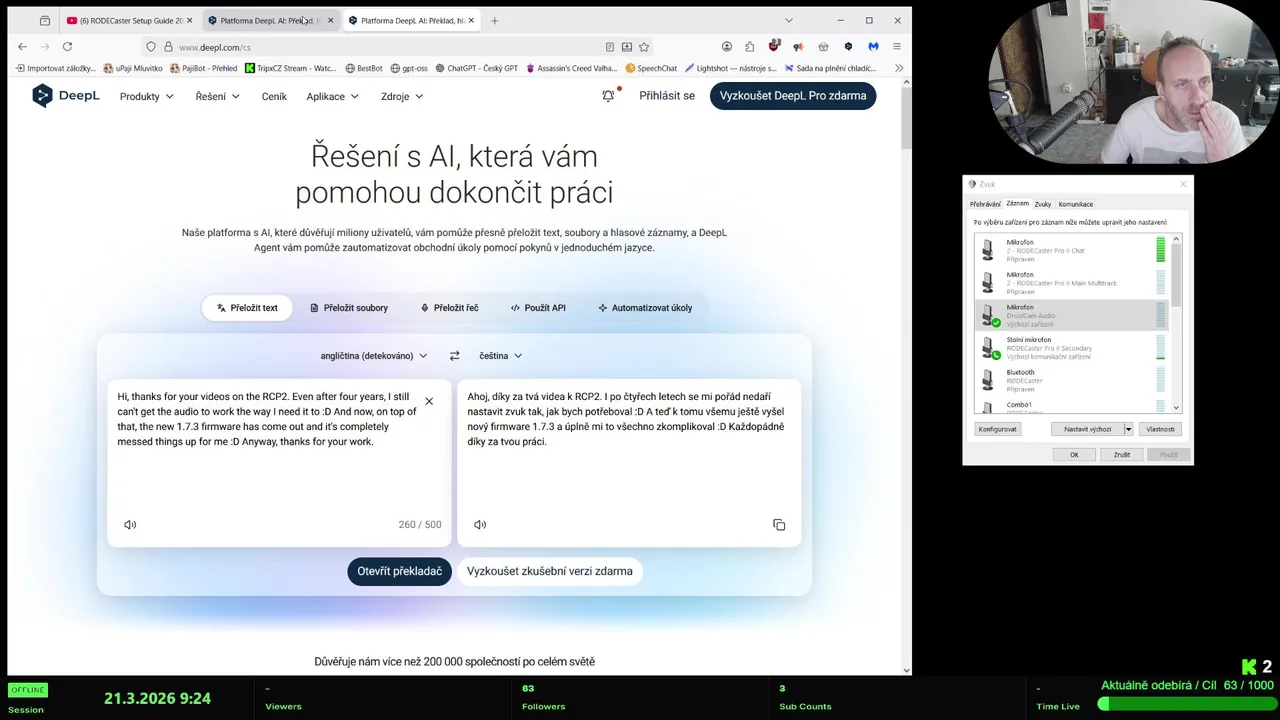Click the tracking protection shield icon
1280x720 pixels.
point(151,47)
